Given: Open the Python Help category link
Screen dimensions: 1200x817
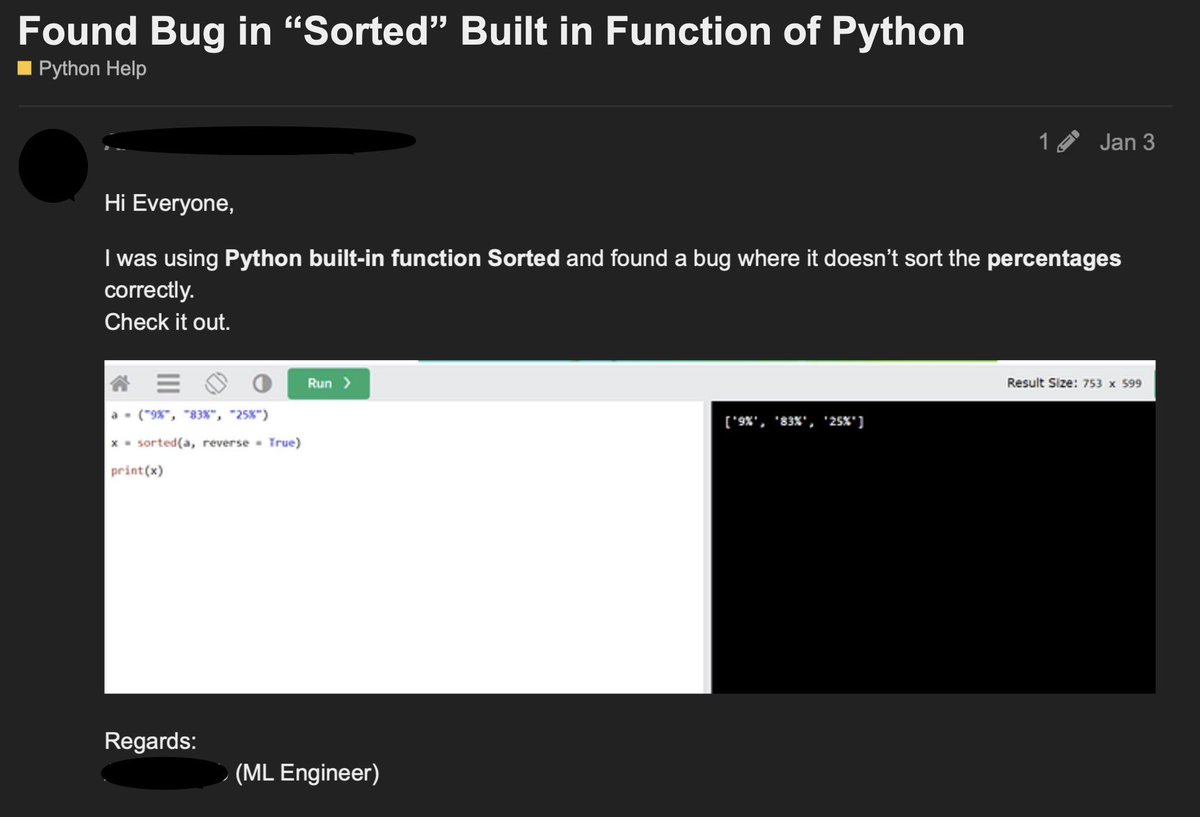Looking at the screenshot, I should pyautogui.click(x=92, y=69).
